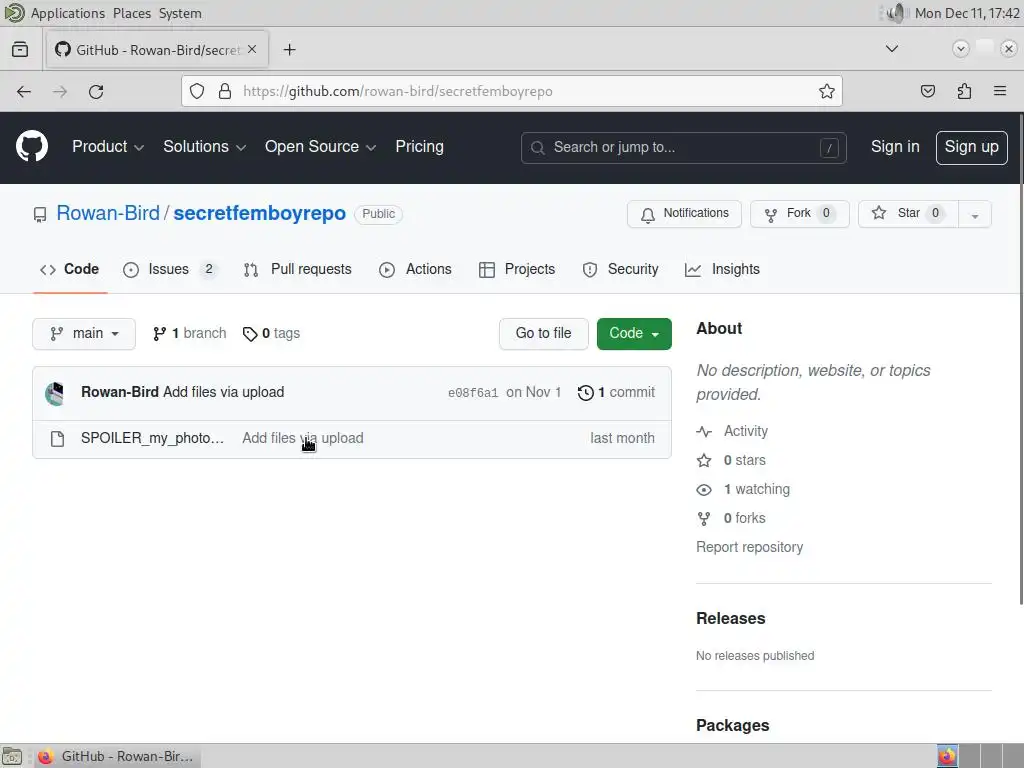The width and height of the screenshot is (1024, 768).
Task: Open the main branch selector
Action: tap(84, 334)
